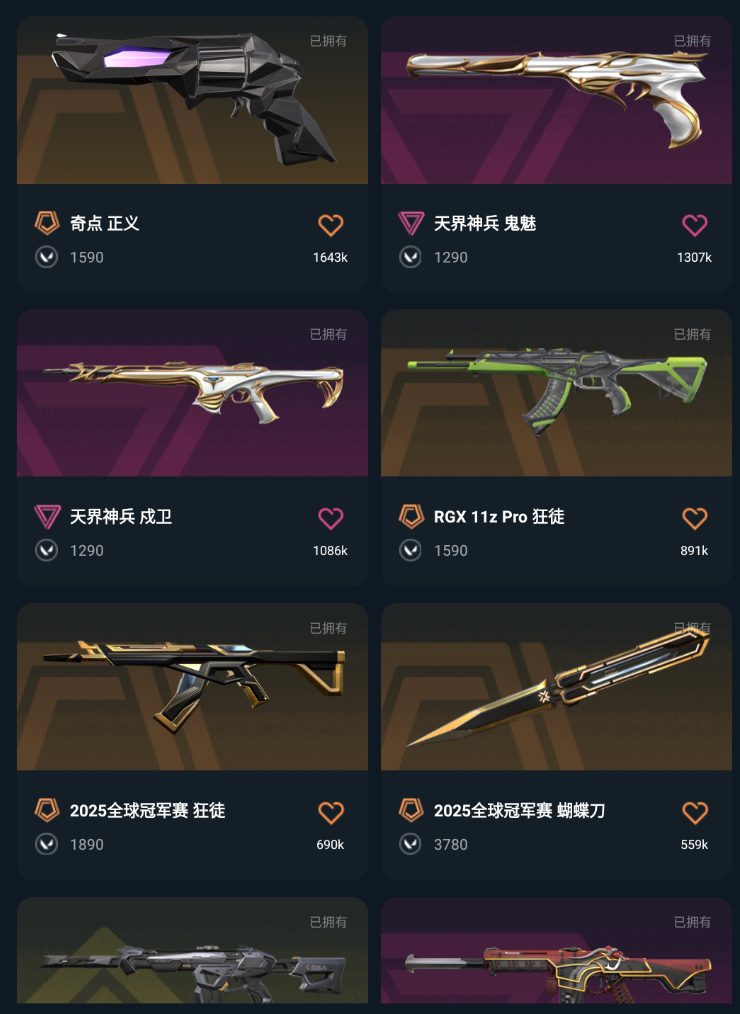
Task: Click VP currency icon beside 1890 price
Action: point(47,844)
